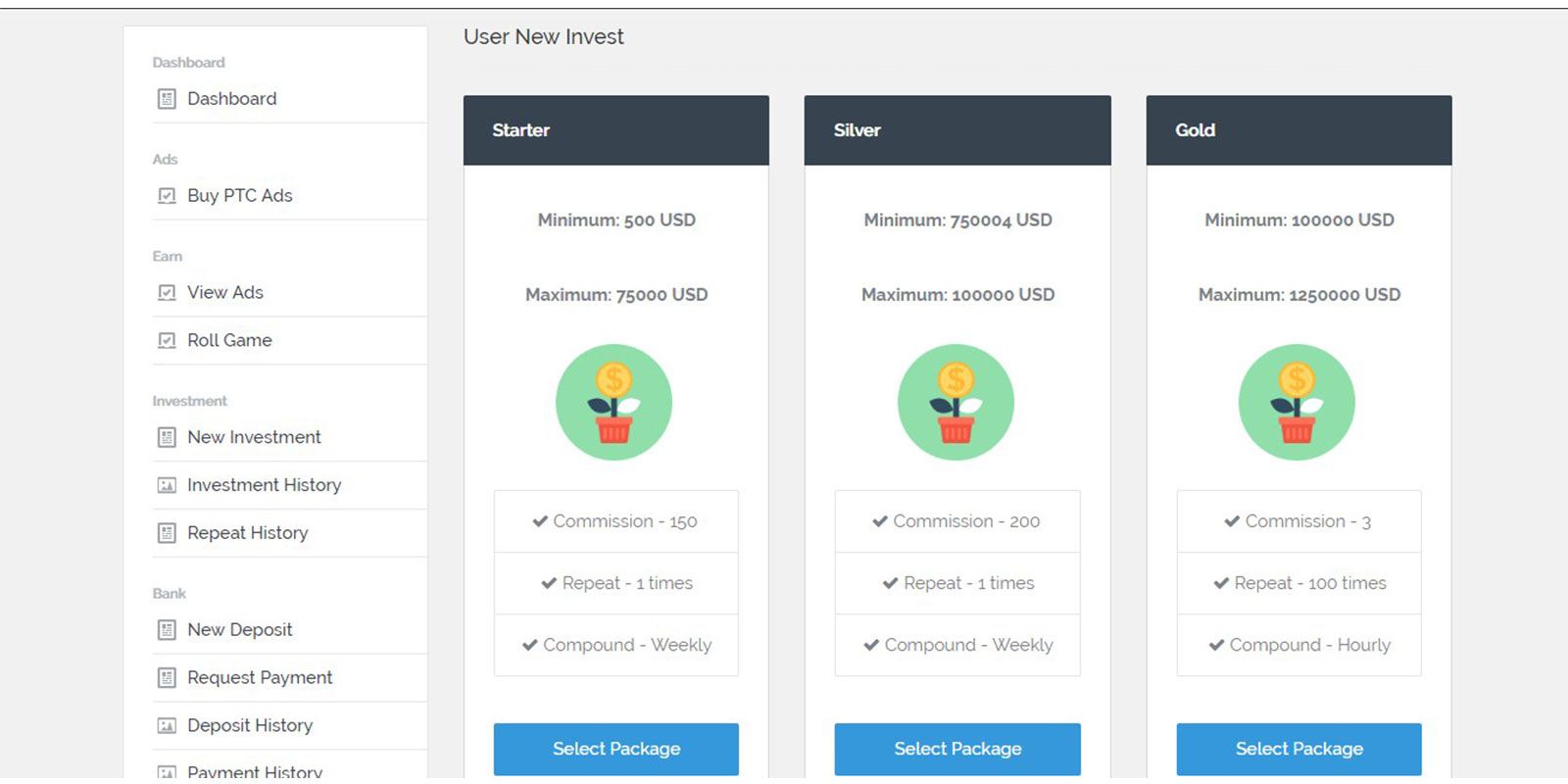This screenshot has width=1568, height=784.
Task: Click the checkmark beside Commission - 3
Action: coord(1232,521)
